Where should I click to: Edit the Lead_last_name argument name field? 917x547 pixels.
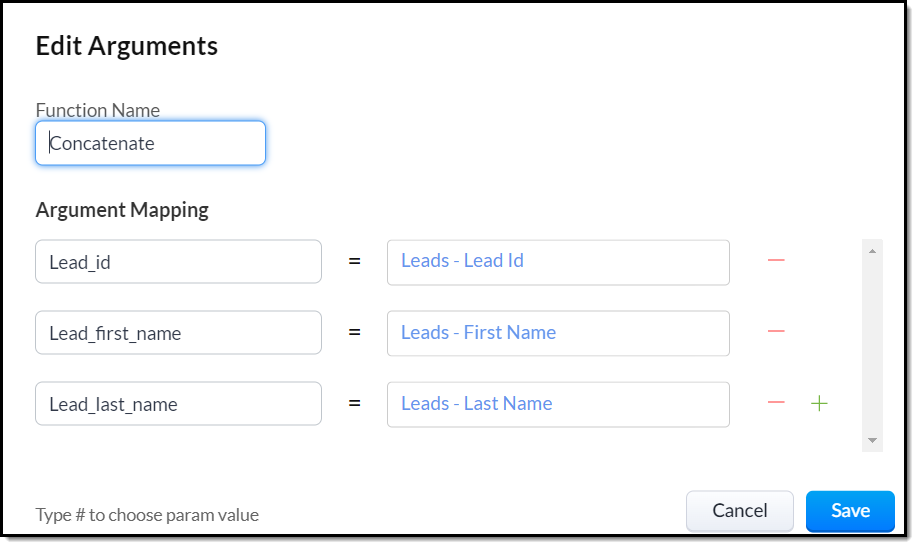coord(178,404)
